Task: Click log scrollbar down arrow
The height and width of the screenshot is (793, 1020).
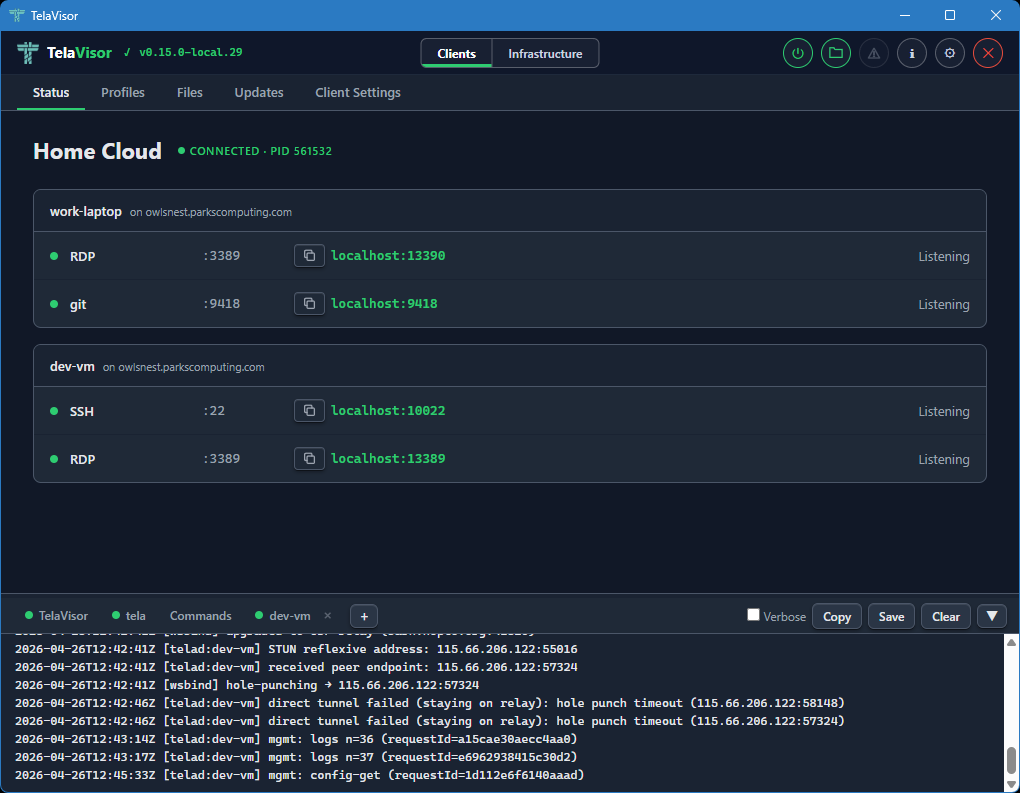Action: 1012,785
